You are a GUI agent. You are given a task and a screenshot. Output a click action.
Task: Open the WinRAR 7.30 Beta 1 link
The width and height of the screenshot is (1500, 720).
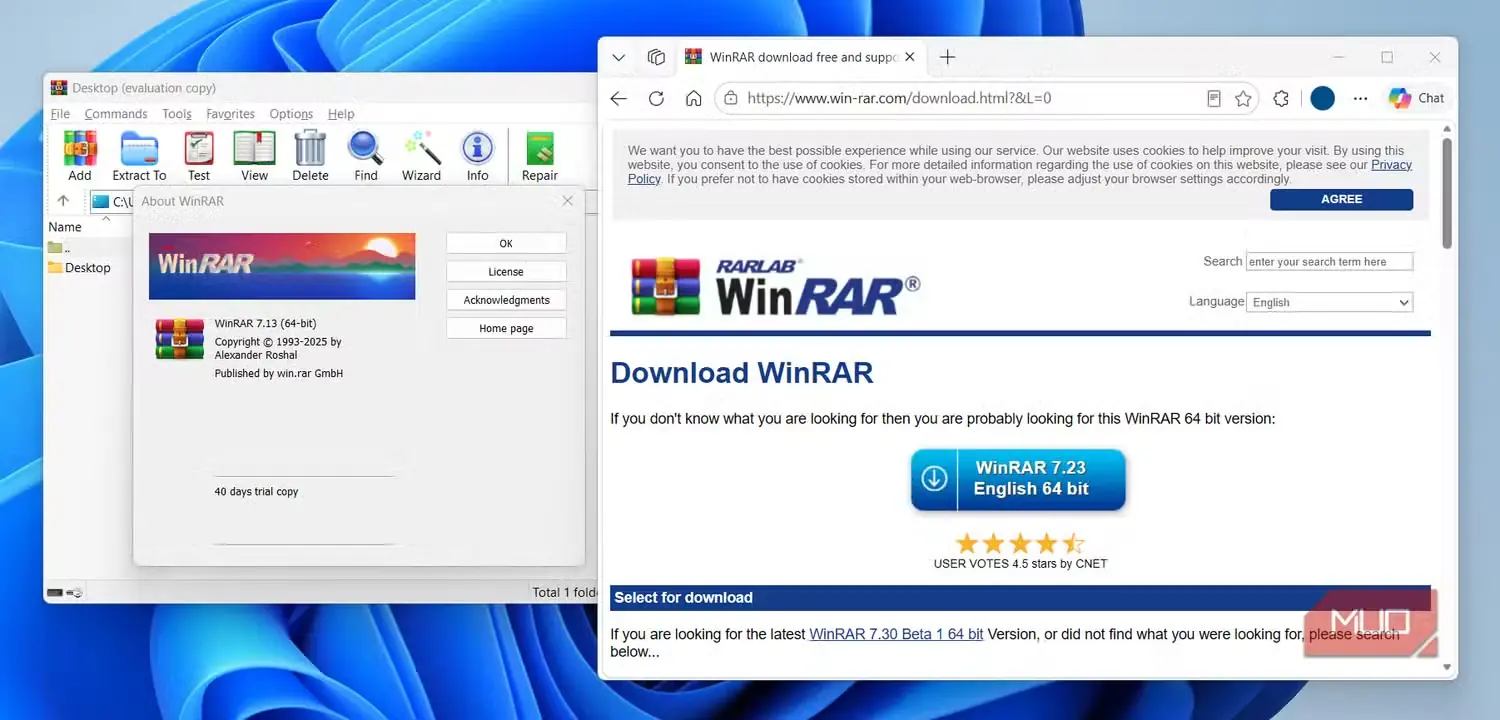(x=896, y=634)
